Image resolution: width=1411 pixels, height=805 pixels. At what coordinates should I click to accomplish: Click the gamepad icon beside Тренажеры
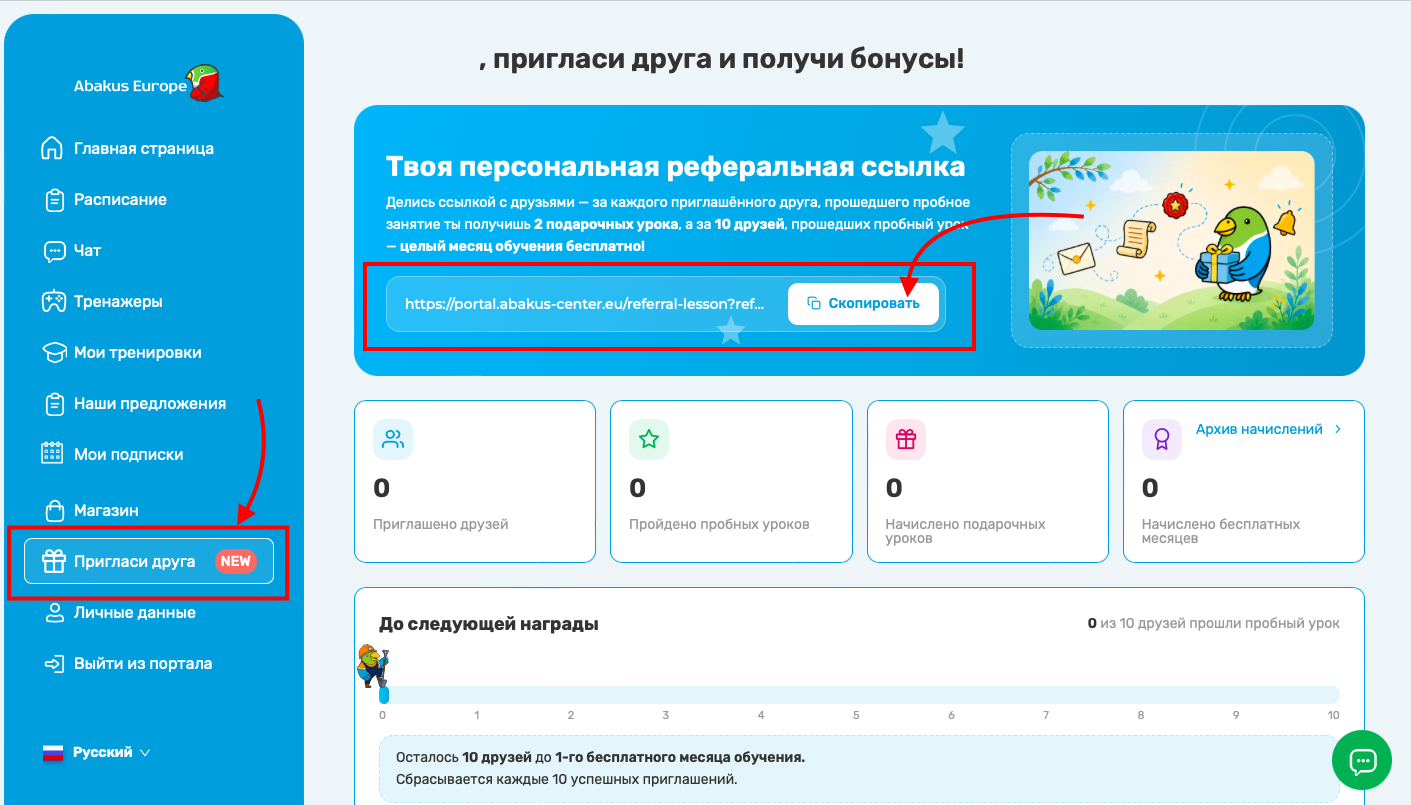pos(53,301)
